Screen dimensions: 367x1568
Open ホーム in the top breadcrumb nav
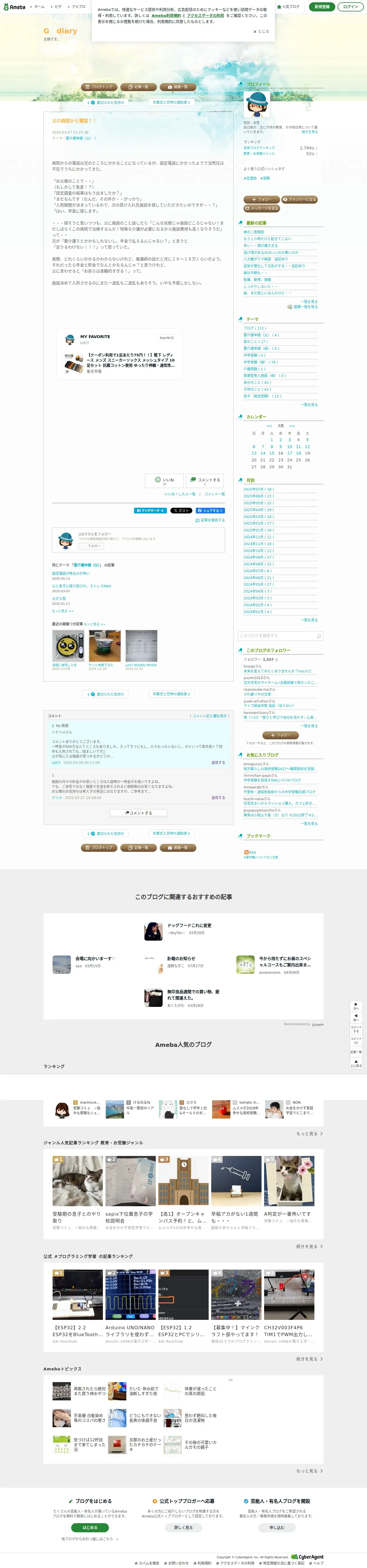[x=39, y=7]
